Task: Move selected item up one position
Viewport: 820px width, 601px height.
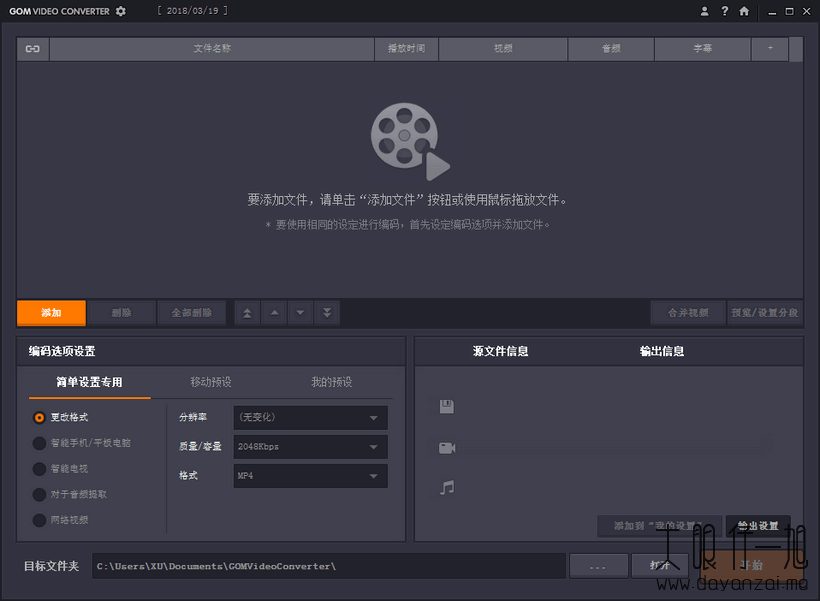Action: pos(274,313)
